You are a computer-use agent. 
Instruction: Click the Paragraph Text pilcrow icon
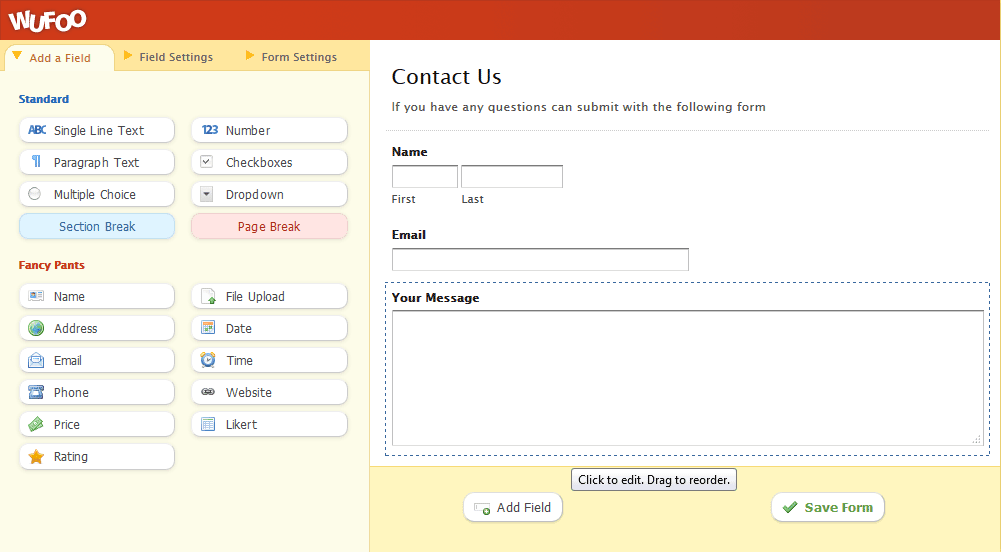36,161
